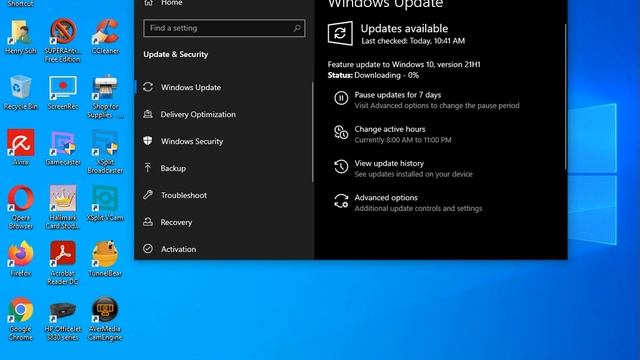Screen dimensions: 640x360
Task: Click the sidebar vertical scrollbar
Action: (x=313, y=132)
